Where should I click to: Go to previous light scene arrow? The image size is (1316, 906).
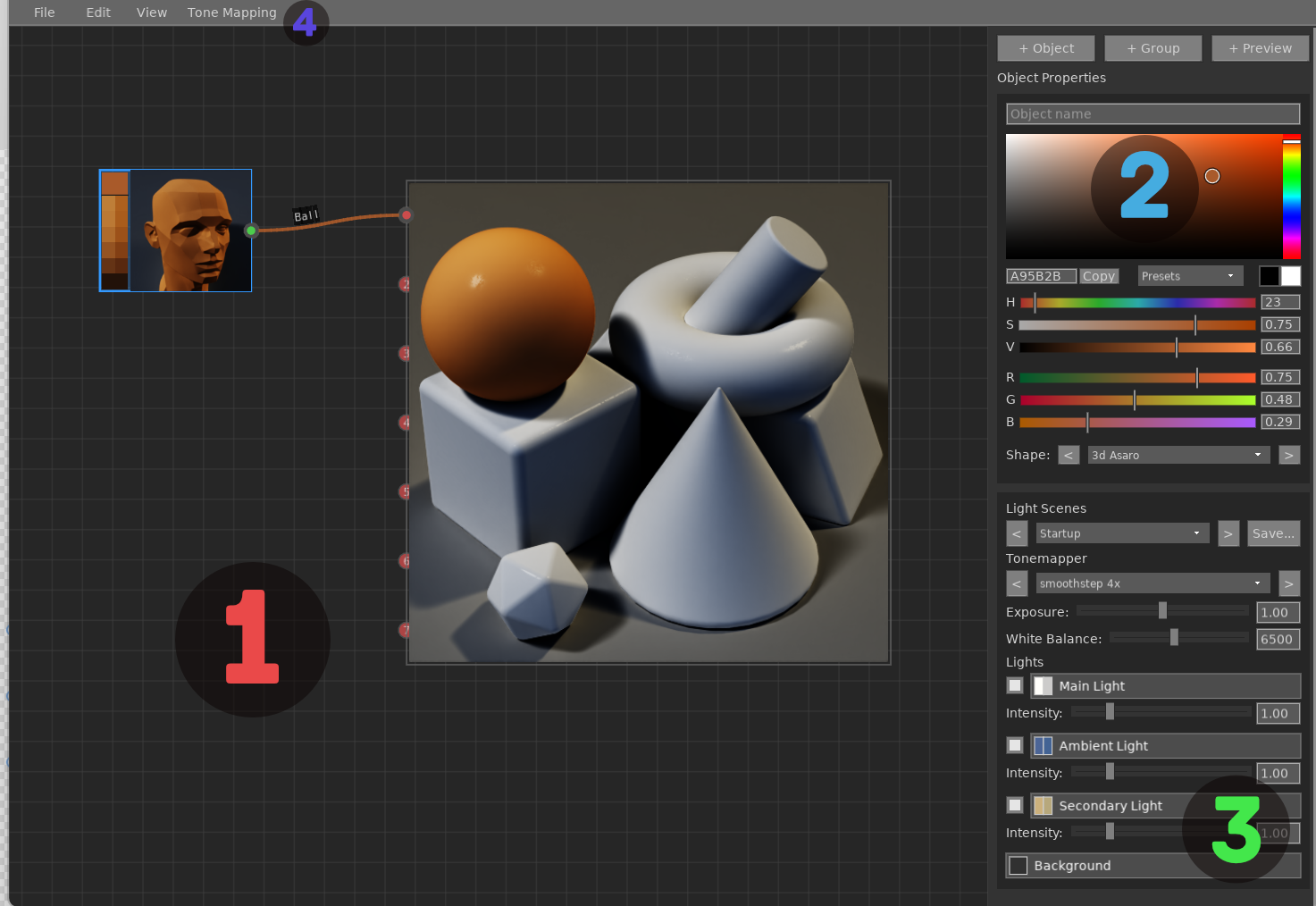point(1017,533)
